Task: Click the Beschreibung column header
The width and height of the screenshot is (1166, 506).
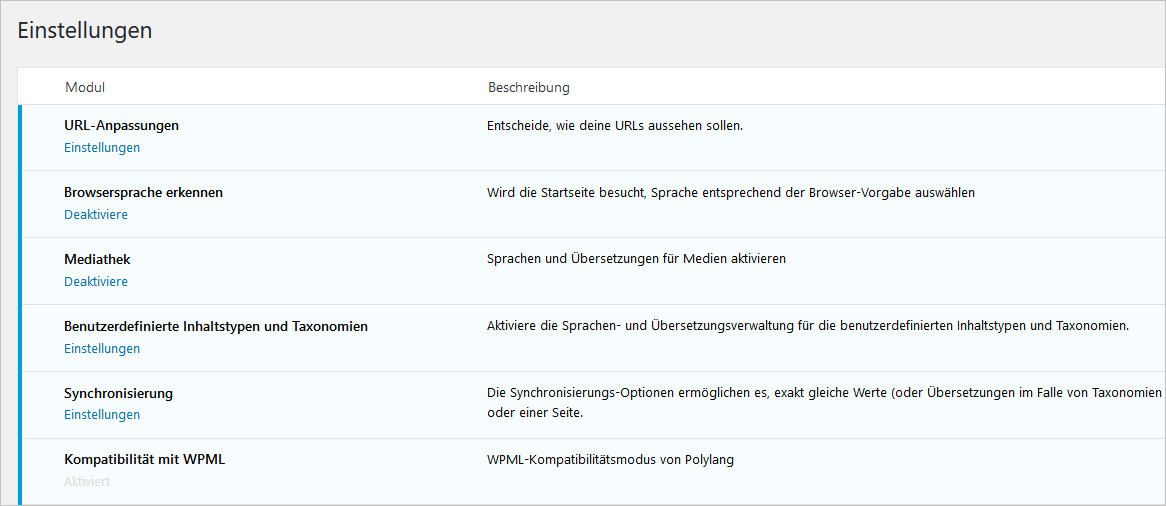Action: [x=529, y=88]
